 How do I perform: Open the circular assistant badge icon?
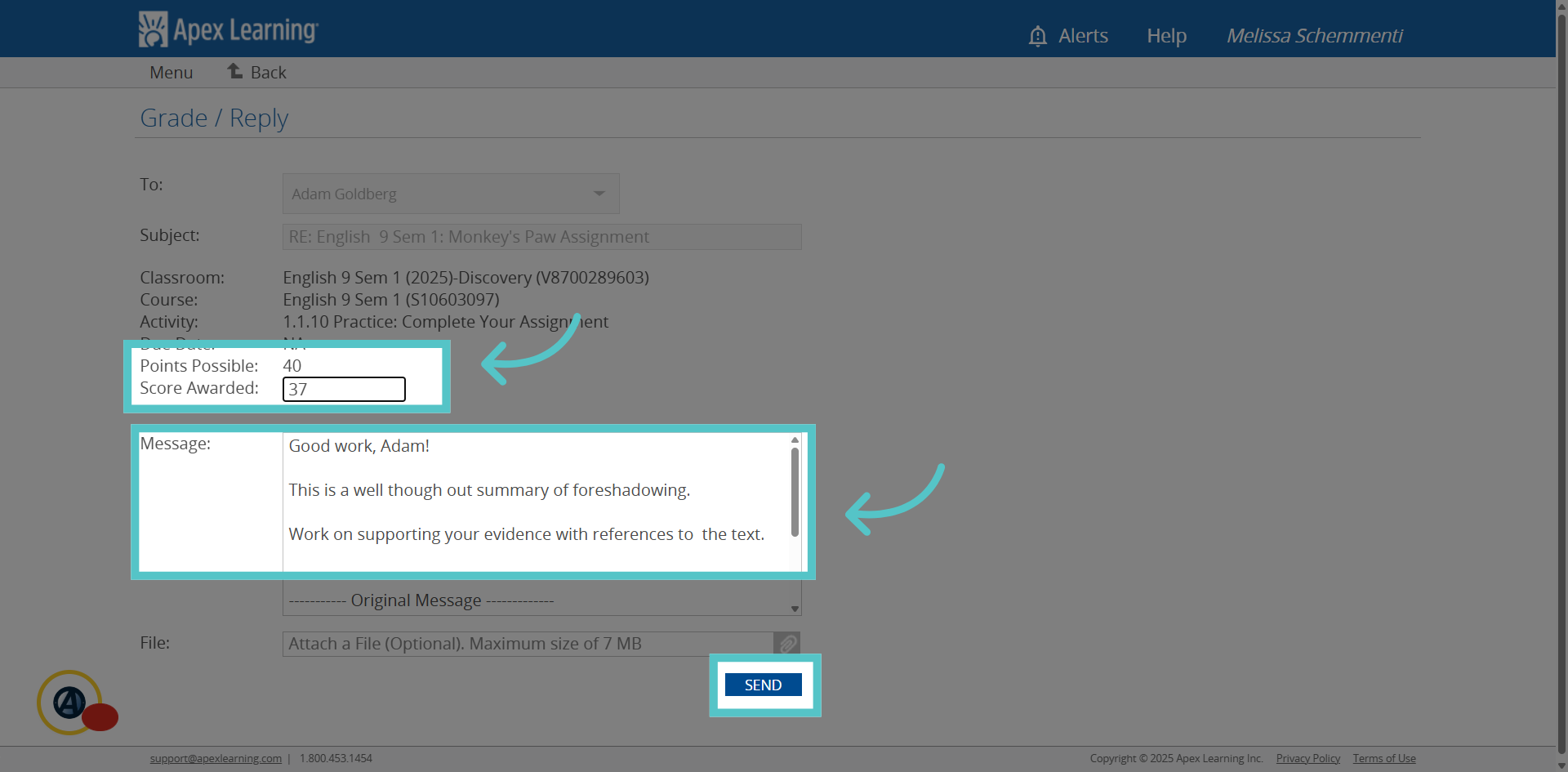pyautogui.click(x=70, y=702)
